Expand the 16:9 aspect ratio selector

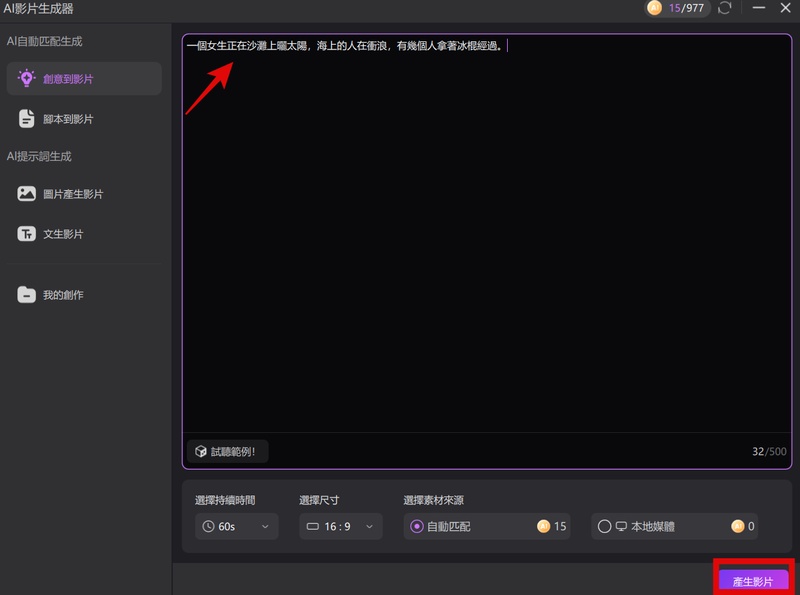(x=340, y=527)
